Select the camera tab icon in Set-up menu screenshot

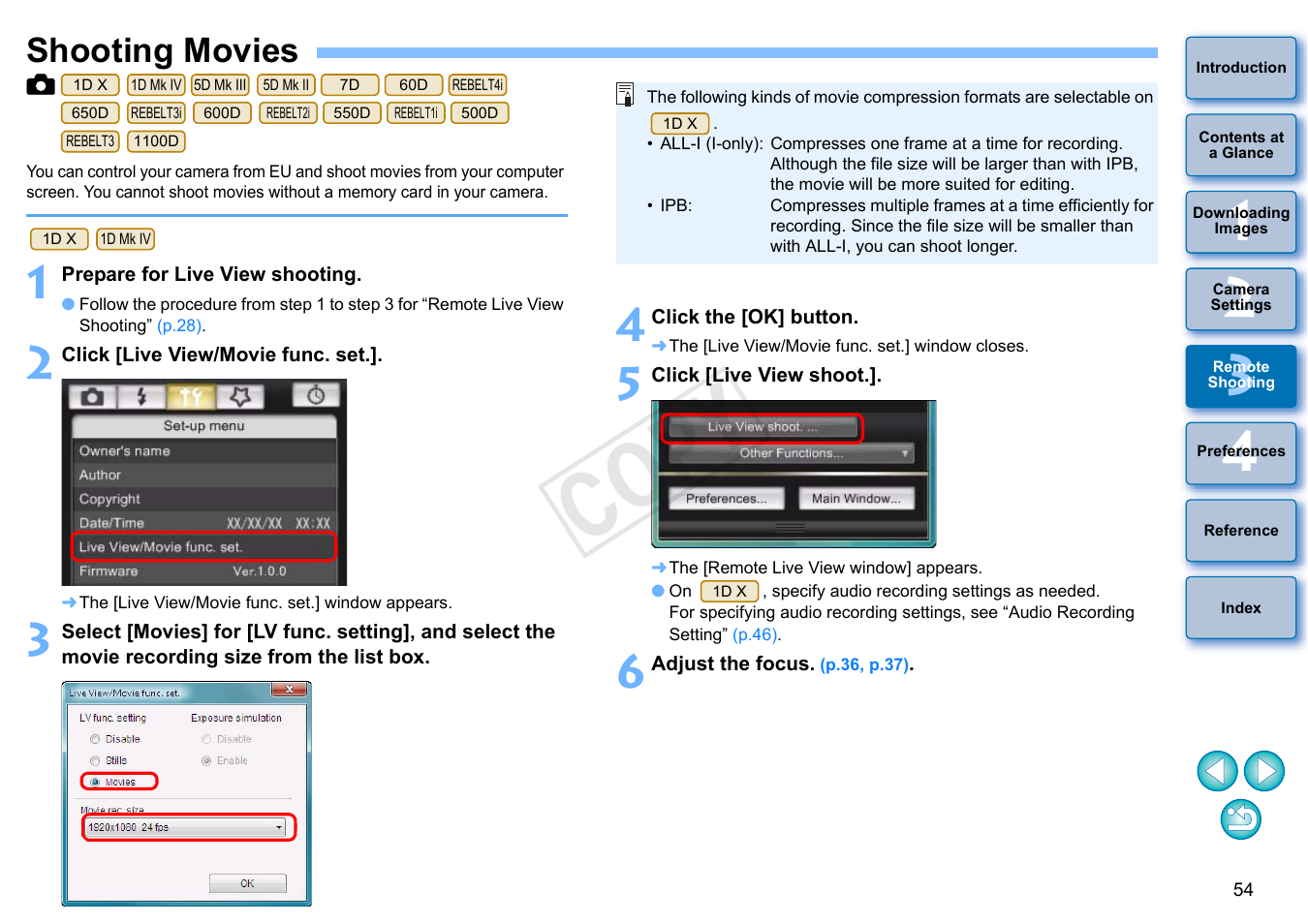click(93, 396)
